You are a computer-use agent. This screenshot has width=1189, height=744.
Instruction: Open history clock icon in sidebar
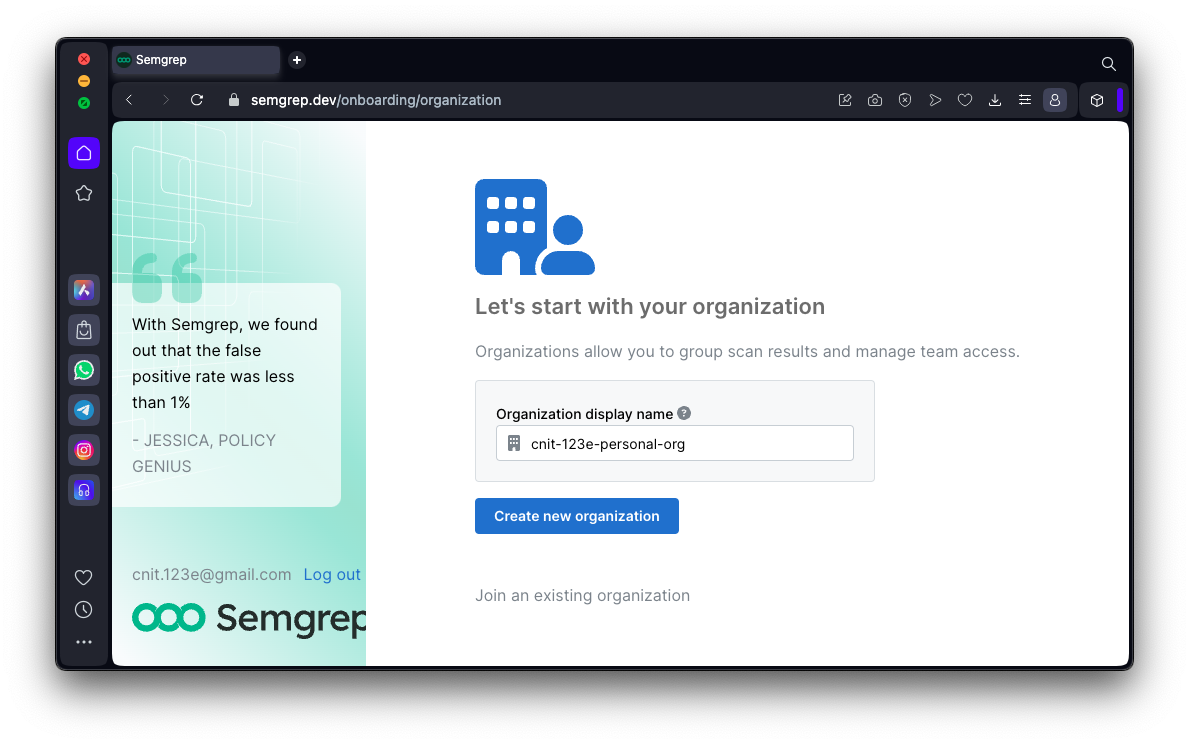pyautogui.click(x=83, y=610)
